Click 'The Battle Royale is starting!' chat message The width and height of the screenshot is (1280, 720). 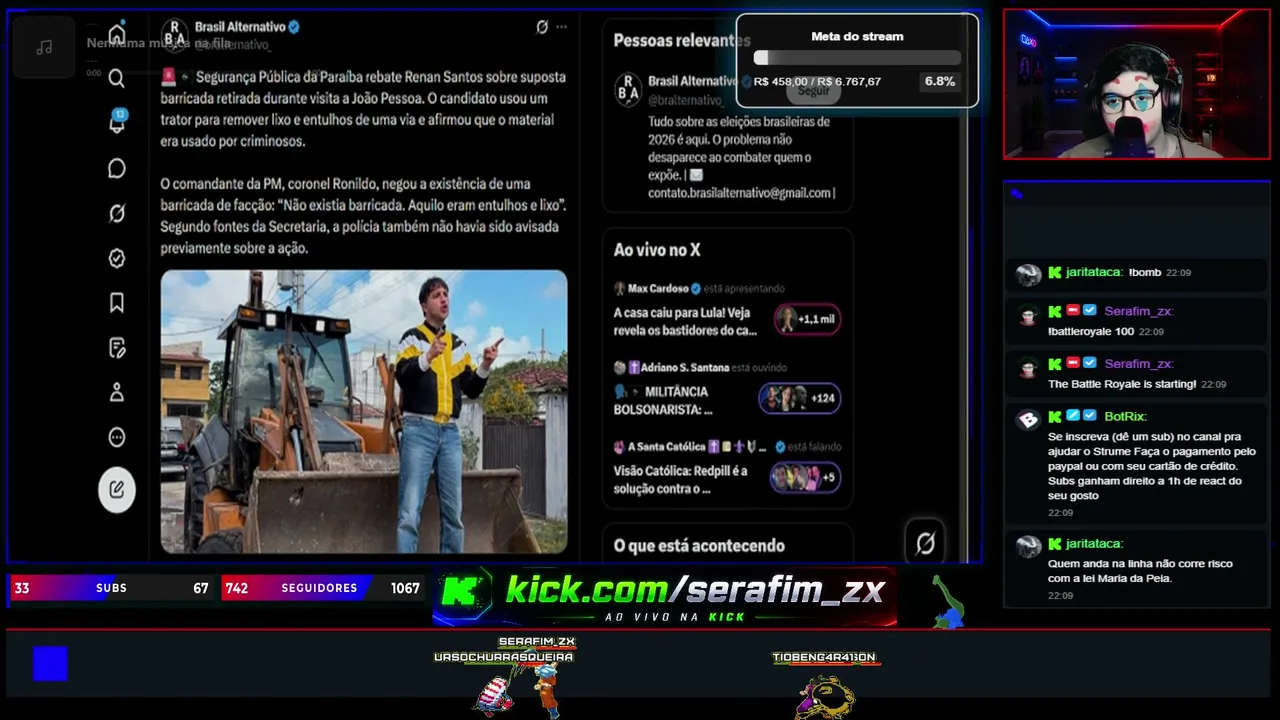pos(1122,384)
